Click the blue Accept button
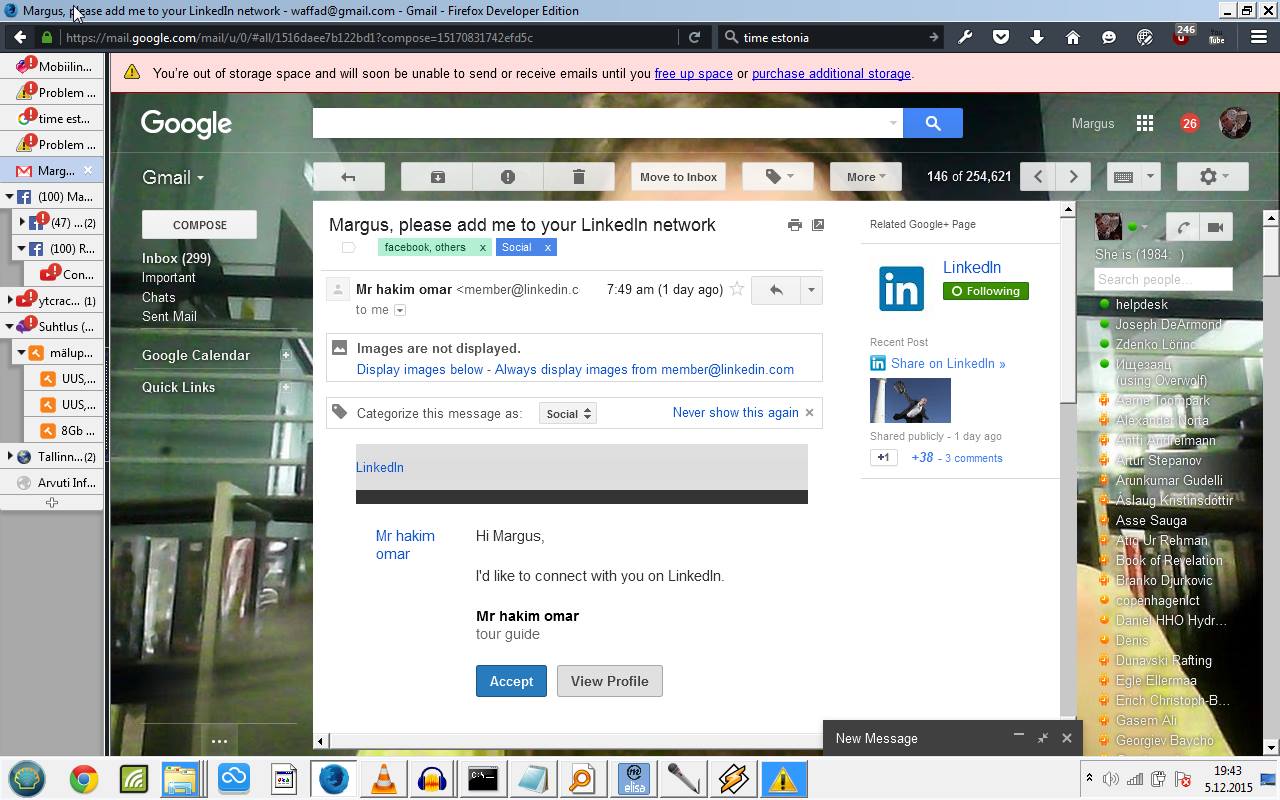Image resolution: width=1280 pixels, height=800 pixels. click(511, 681)
